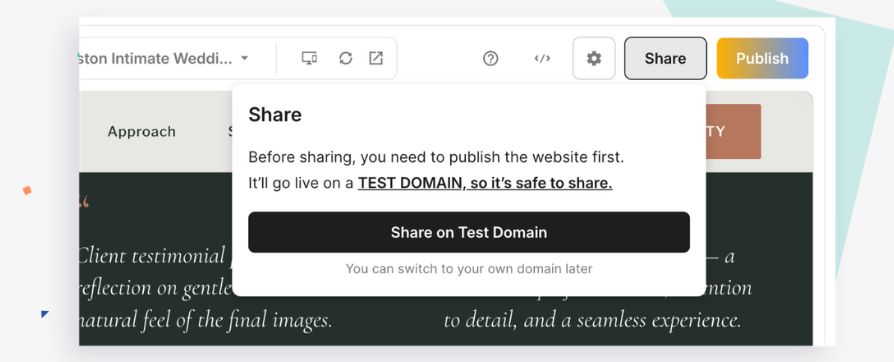The height and width of the screenshot is (362, 894).
Task: Follow the TEST DOMAIN underlined link
Action: click(x=485, y=184)
